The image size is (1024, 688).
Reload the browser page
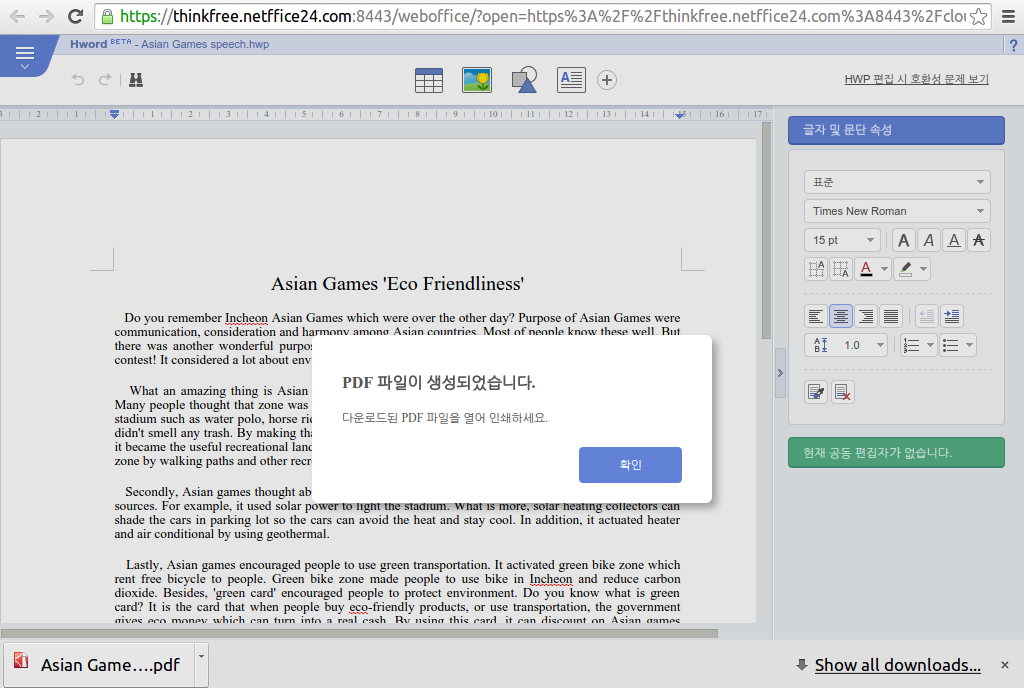click(x=75, y=16)
